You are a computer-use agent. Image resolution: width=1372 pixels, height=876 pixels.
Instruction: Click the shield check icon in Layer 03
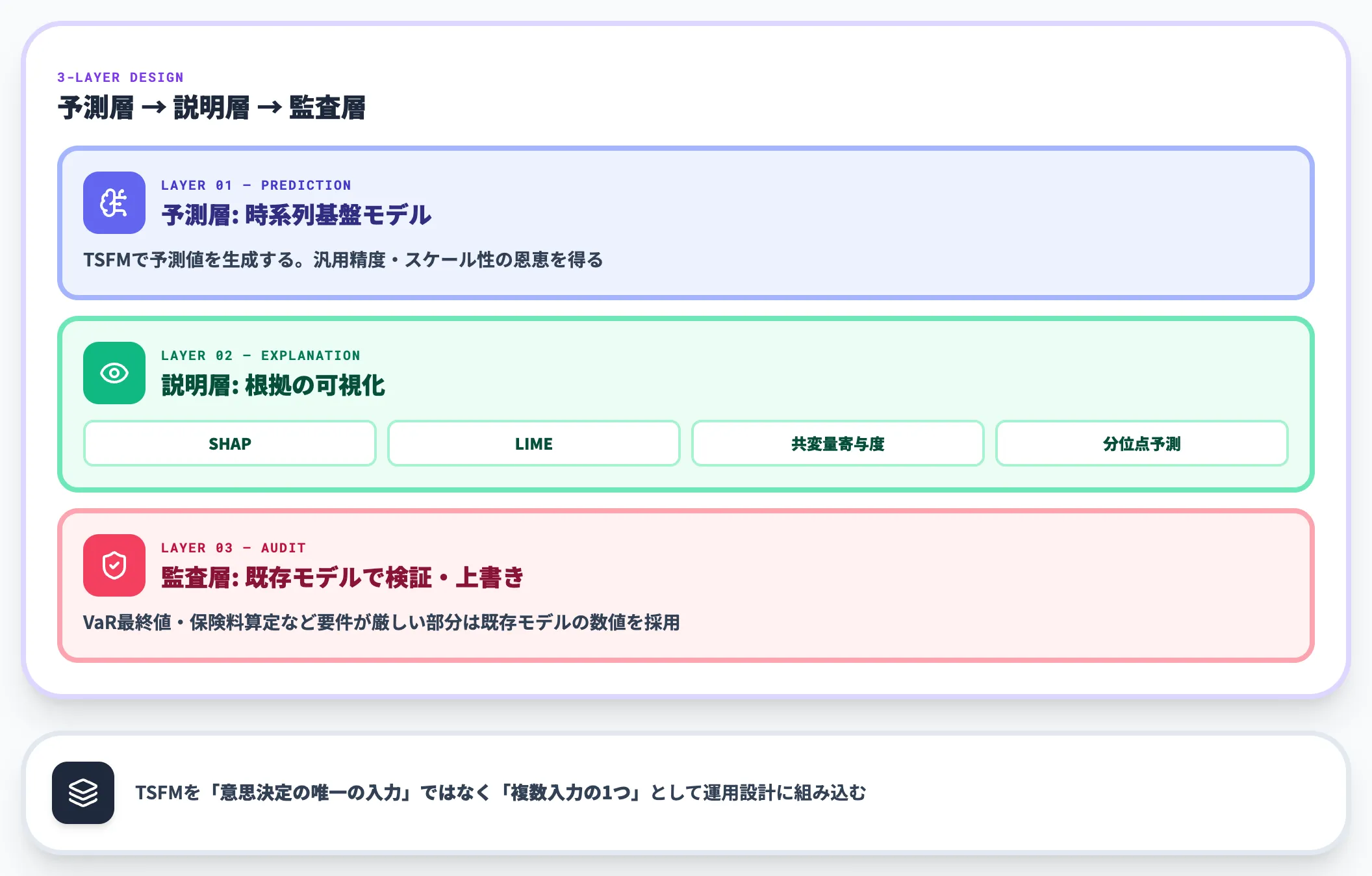click(114, 565)
